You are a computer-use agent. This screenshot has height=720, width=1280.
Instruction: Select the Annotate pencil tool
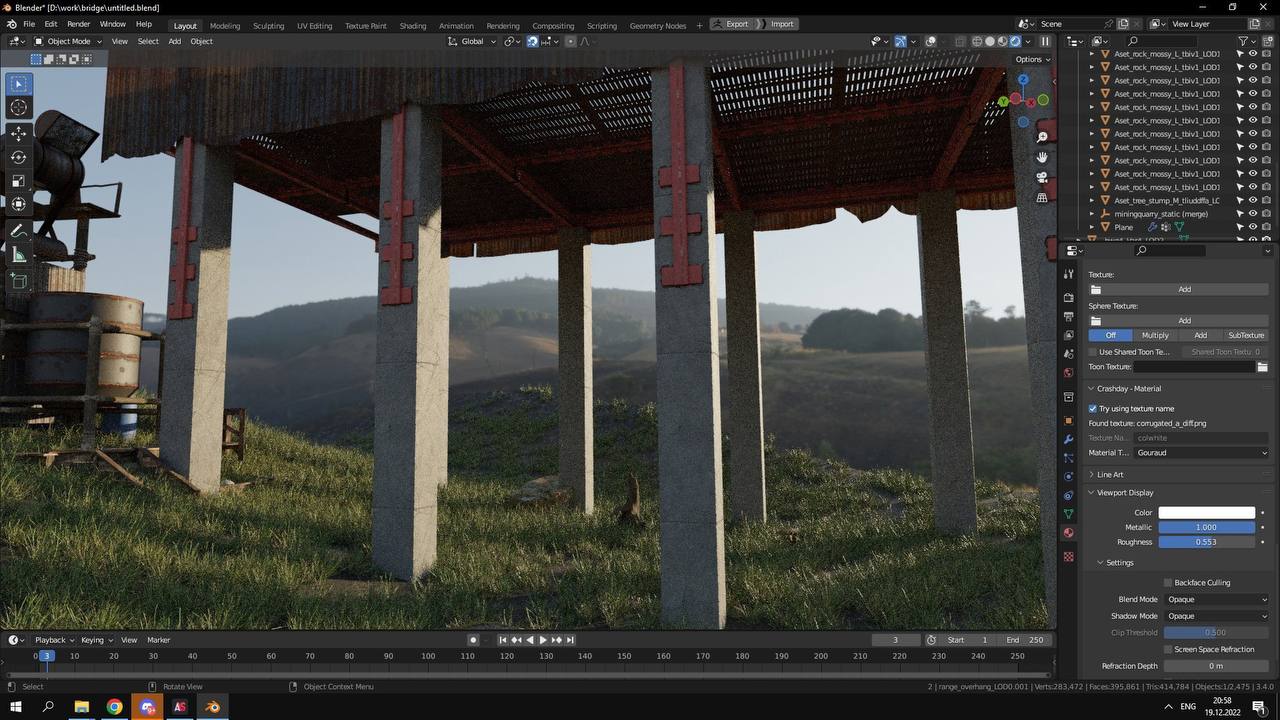(x=18, y=231)
